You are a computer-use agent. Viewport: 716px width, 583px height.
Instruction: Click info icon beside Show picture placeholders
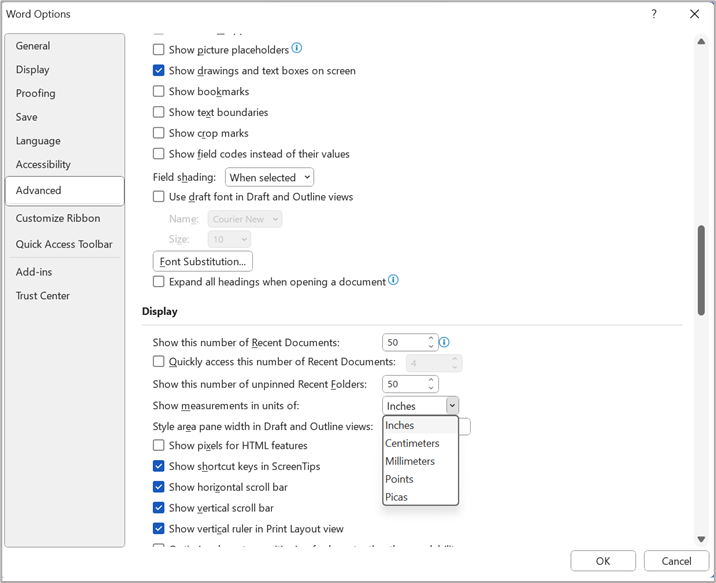pos(296,48)
